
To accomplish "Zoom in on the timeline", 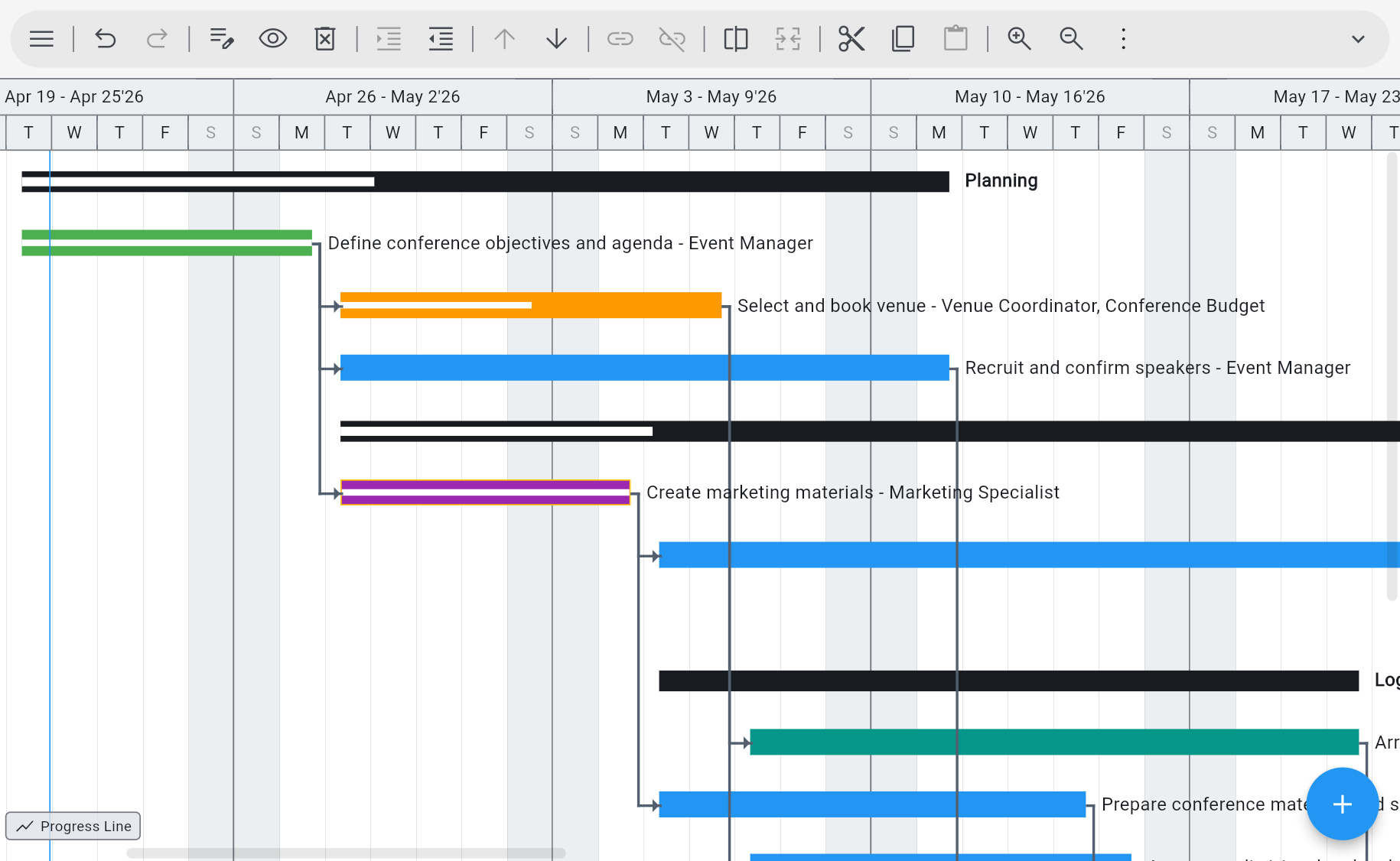I will coord(1019,38).
